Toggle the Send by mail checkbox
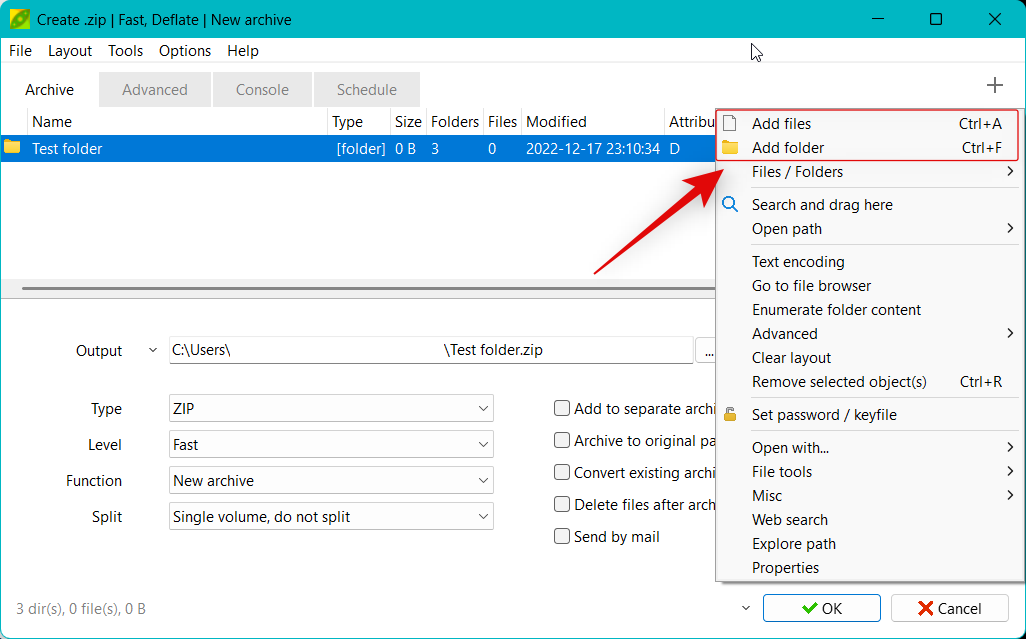The width and height of the screenshot is (1026, 639). (x=562, y=536)
